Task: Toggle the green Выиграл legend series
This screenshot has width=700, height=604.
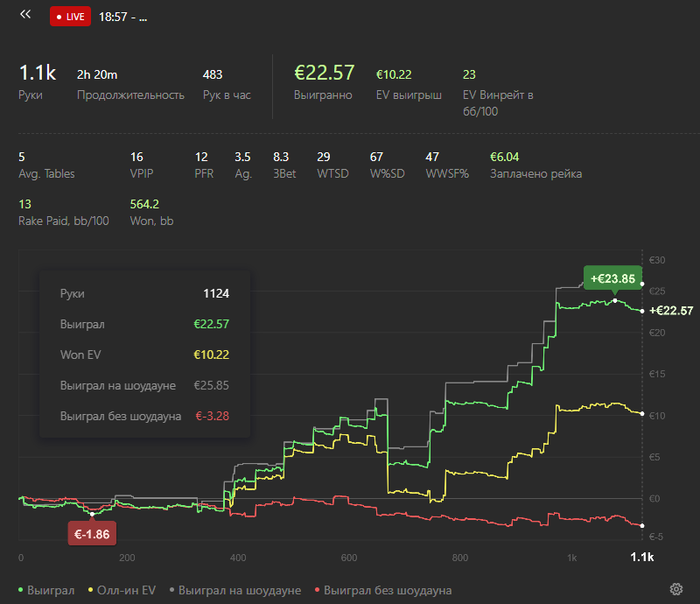Action: pos(46,590)
